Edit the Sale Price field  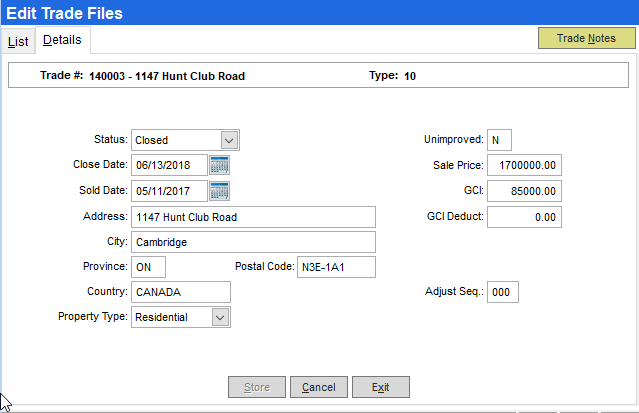[524, 165]
